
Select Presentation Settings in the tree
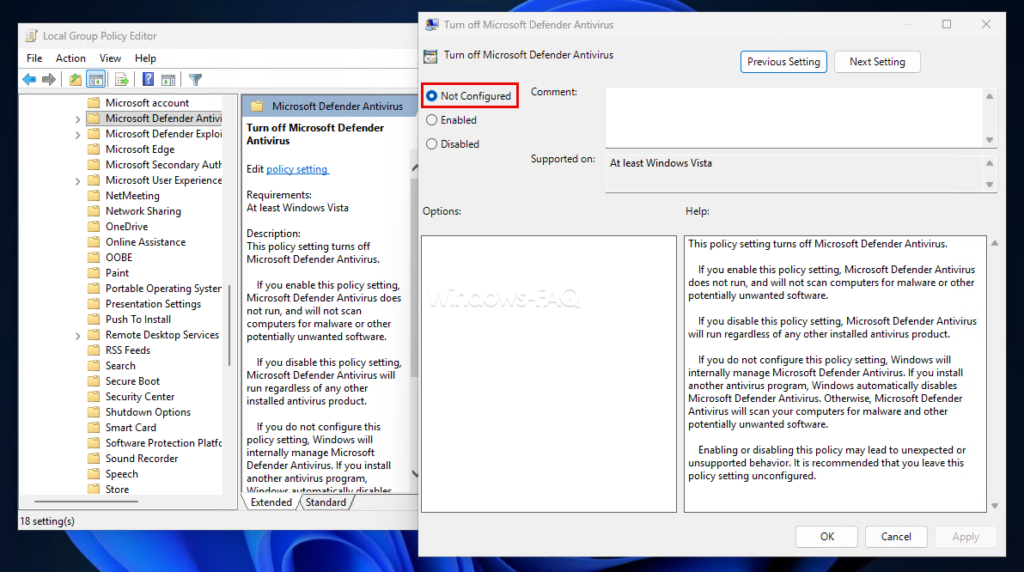coord(153,304)
